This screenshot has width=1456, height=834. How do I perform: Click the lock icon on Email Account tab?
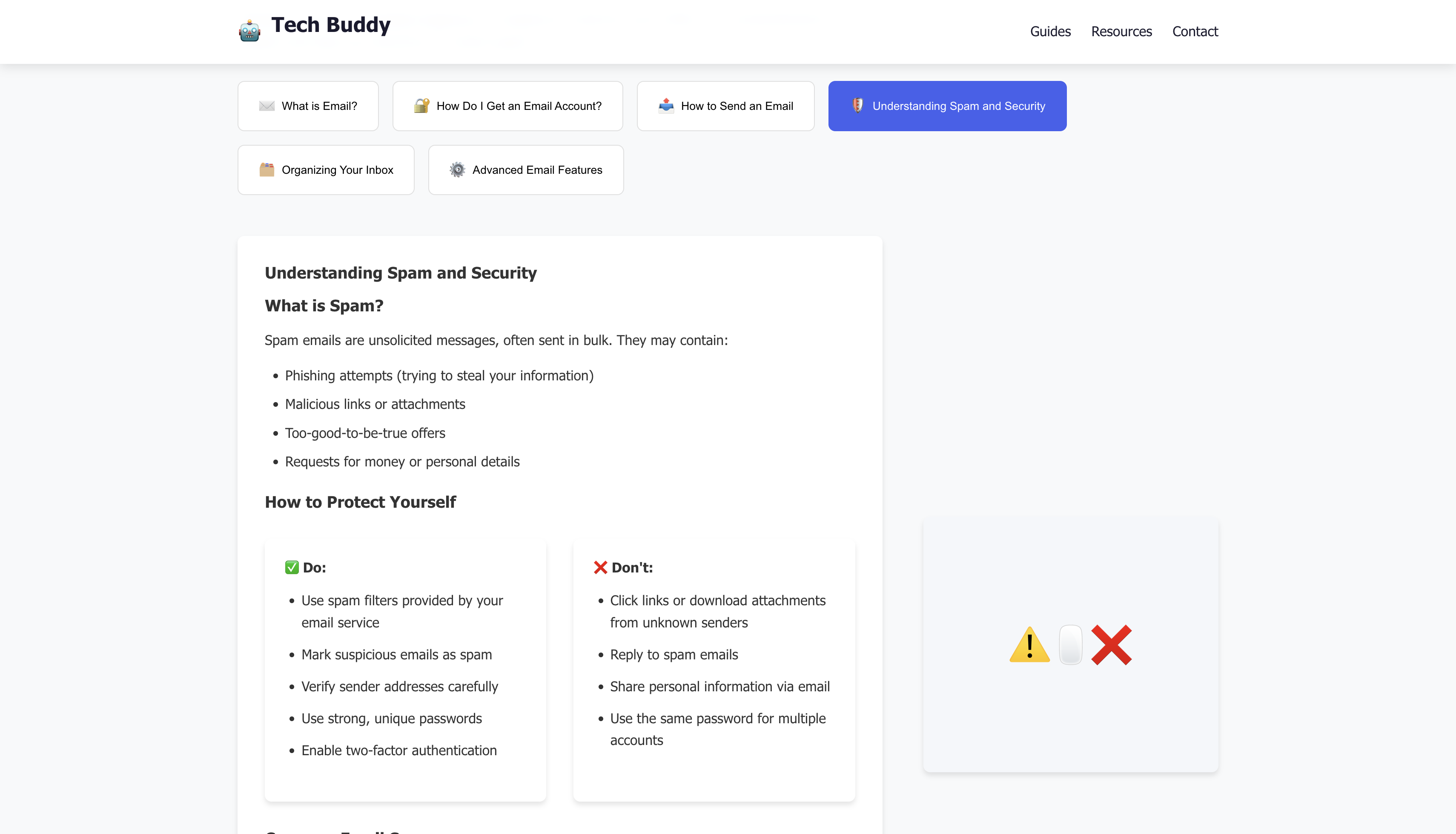[422, 106]
